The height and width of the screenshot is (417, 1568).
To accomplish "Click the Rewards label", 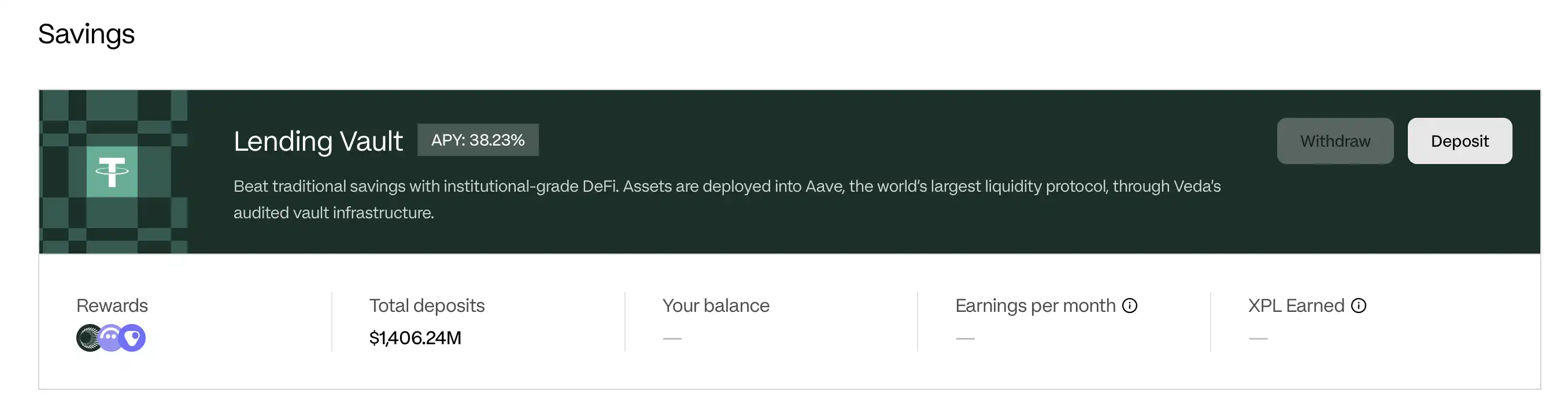I will pos(112,305).
